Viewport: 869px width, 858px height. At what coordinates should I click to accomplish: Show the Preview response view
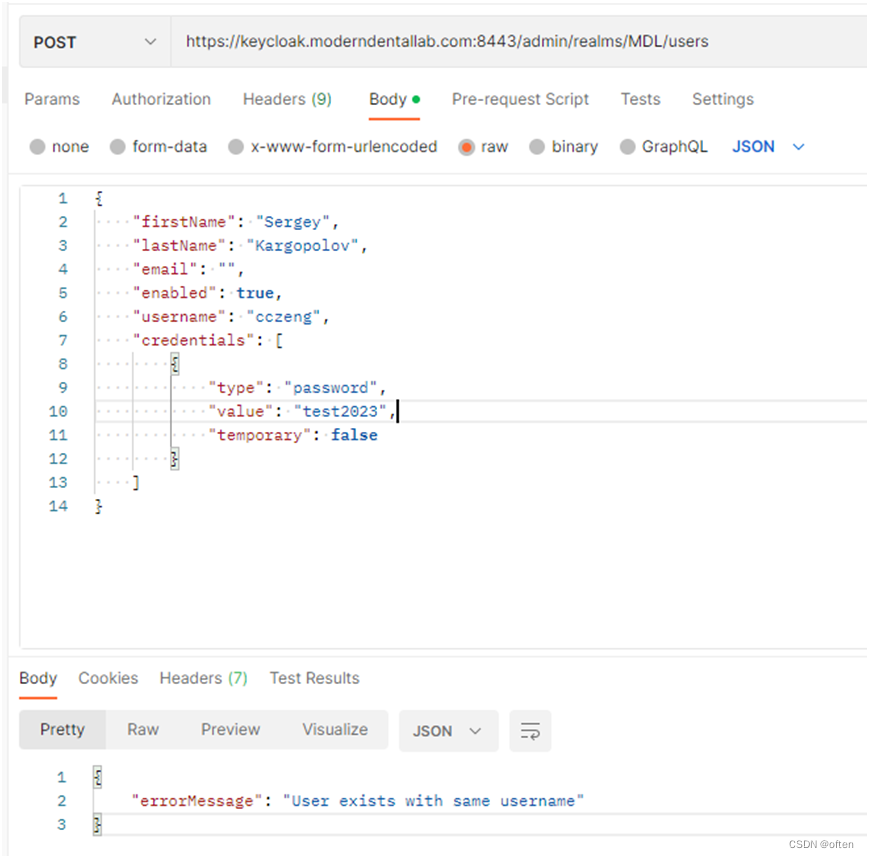[x=230, y=730]
